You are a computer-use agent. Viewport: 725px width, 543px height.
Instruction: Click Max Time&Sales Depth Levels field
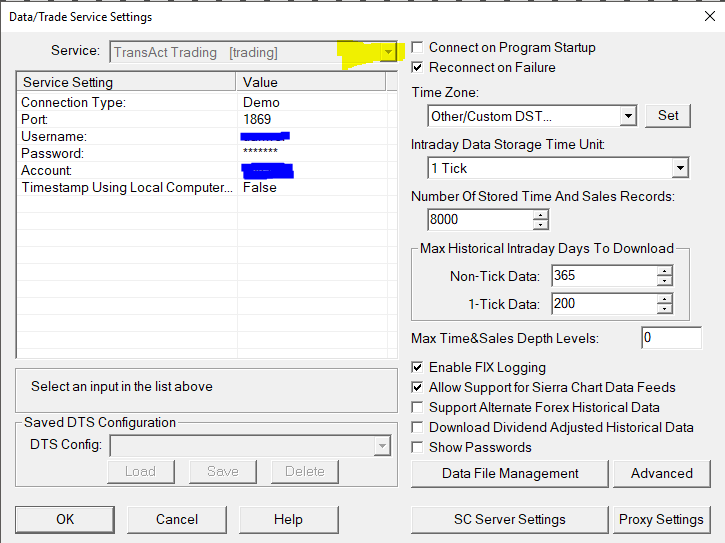point(671,338)
